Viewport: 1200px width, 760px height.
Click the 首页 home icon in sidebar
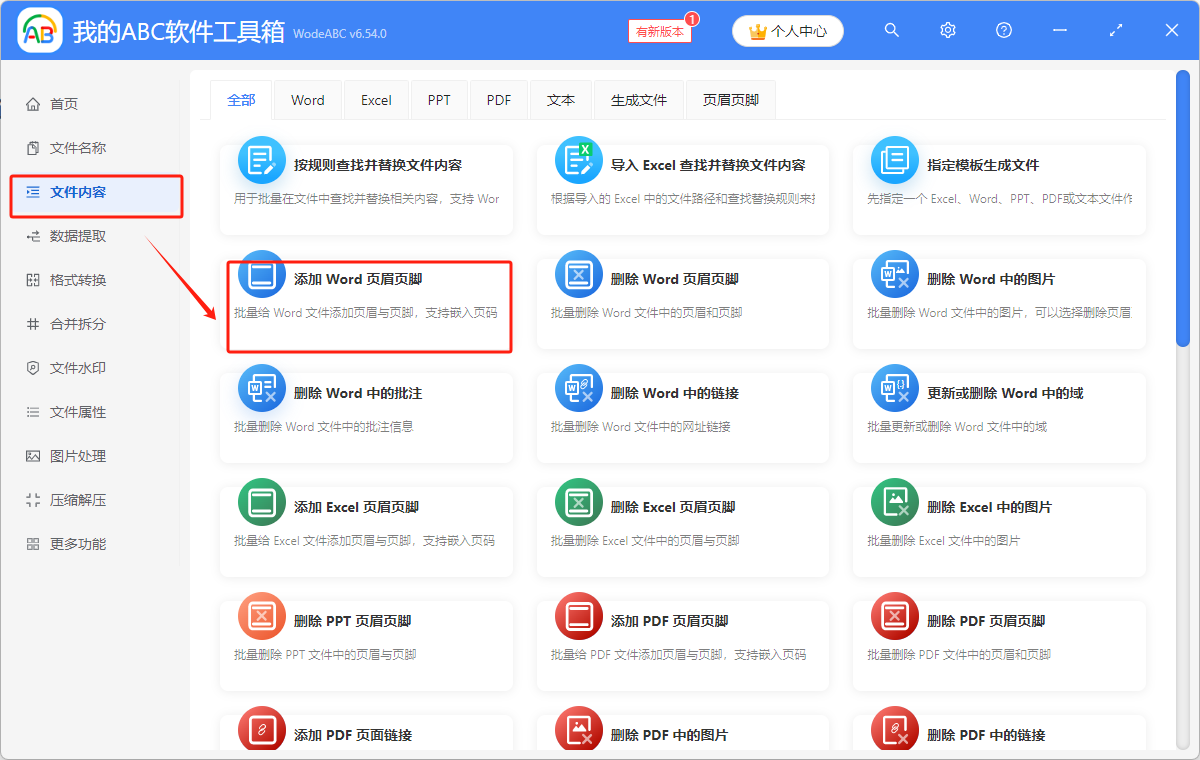point(33,104)
